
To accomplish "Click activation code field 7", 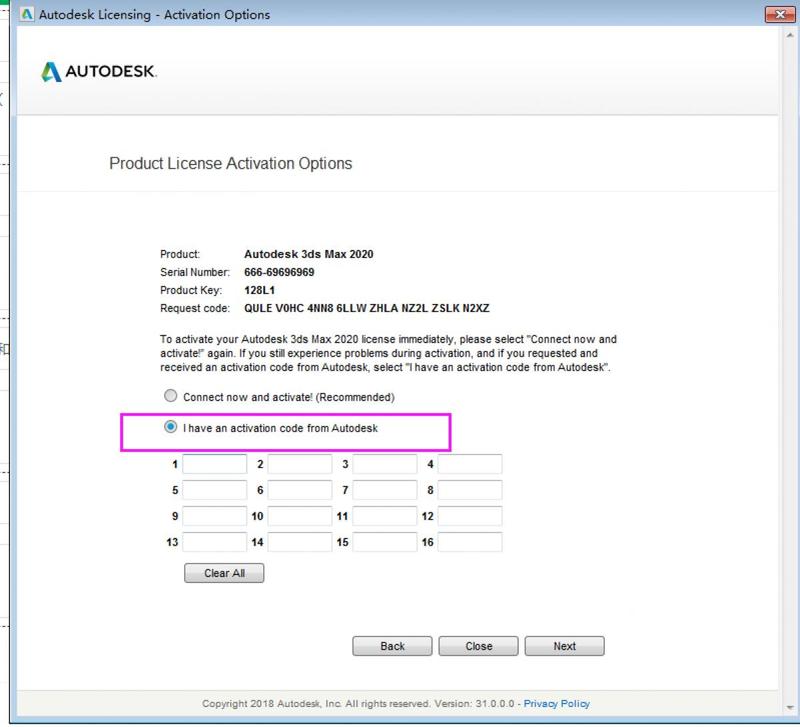I will [x=385, y=490].
